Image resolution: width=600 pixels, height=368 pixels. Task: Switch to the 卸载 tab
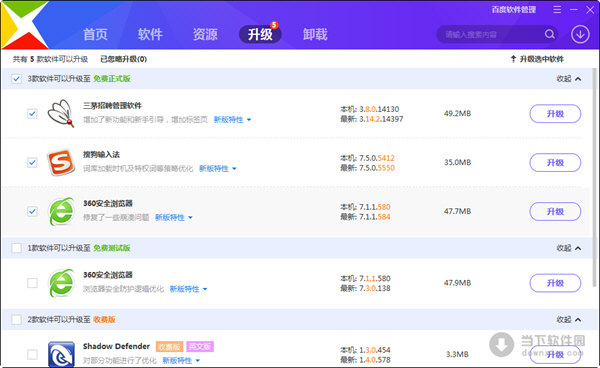315,34
